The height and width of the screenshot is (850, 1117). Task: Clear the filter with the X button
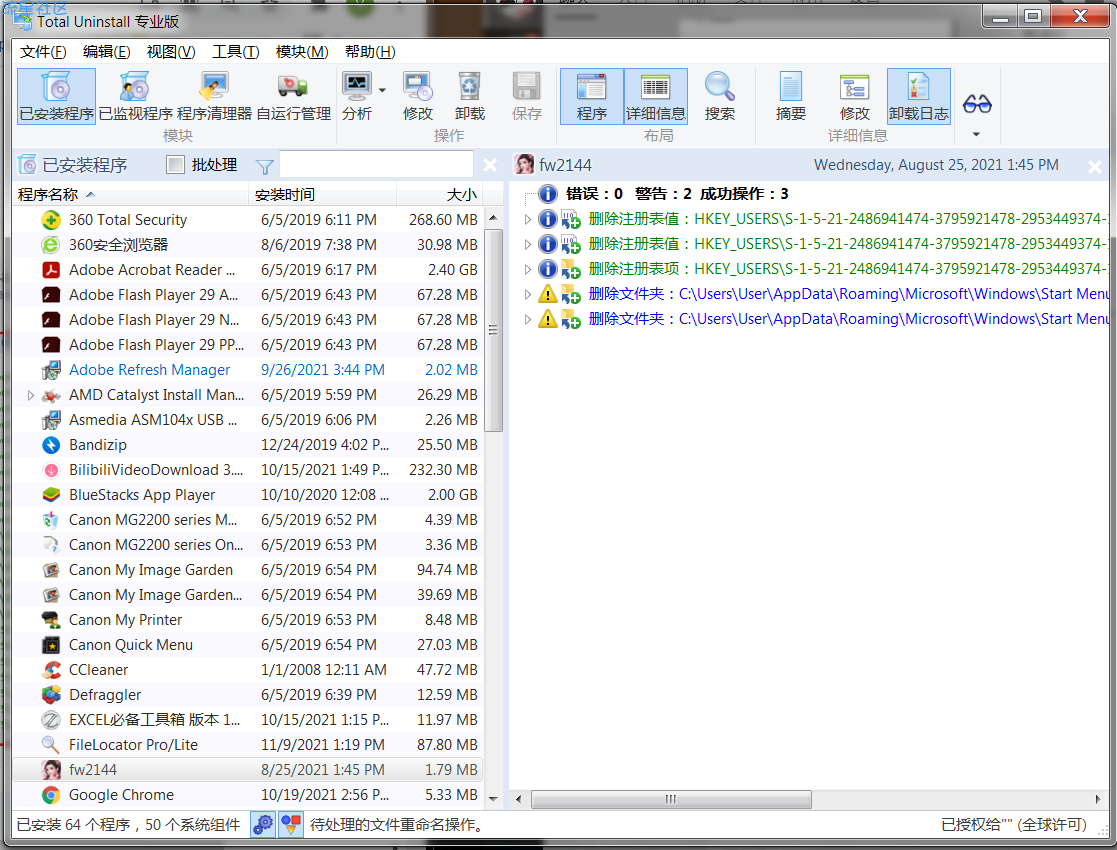(489, 165)
